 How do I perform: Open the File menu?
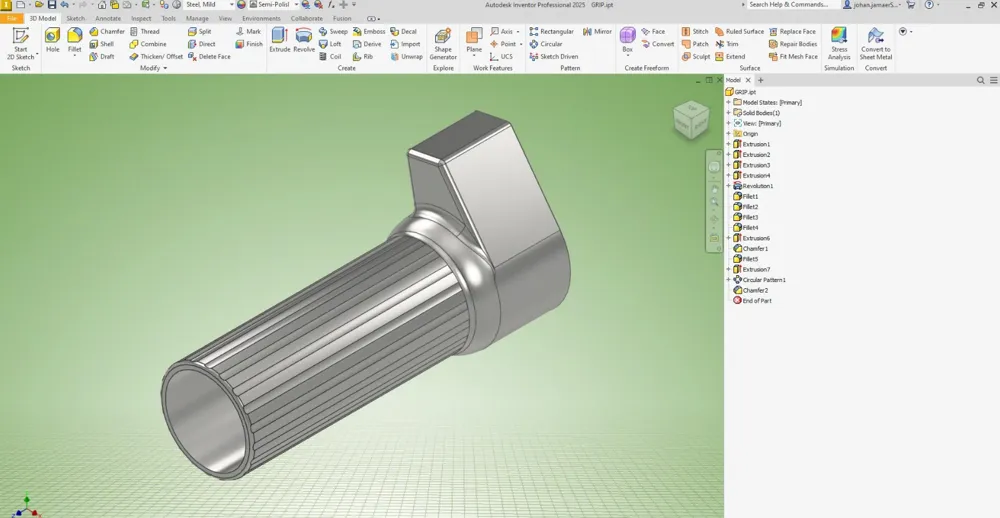click(x=11, y=18)
